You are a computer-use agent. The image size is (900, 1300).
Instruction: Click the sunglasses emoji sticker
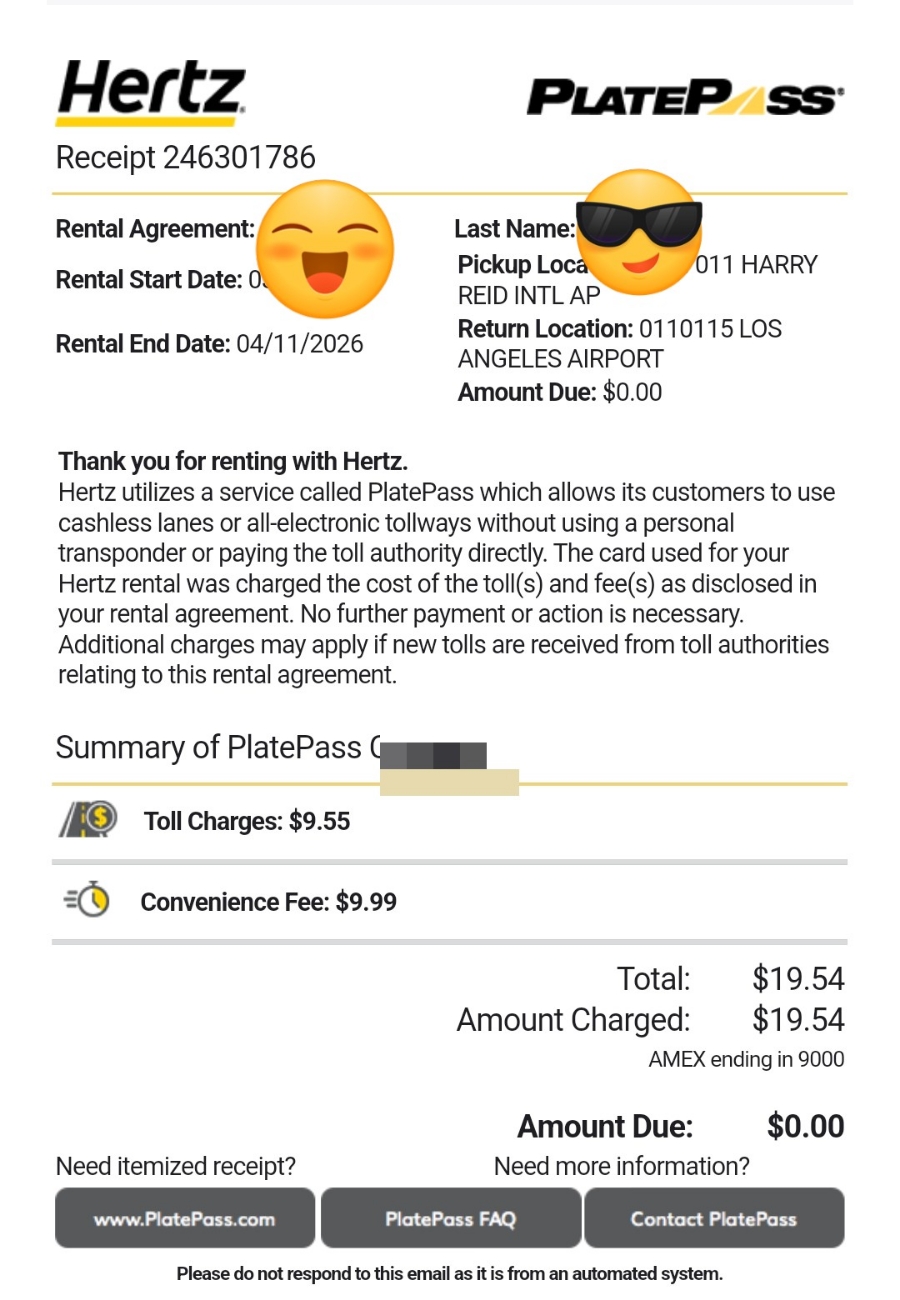pos(640,232)
